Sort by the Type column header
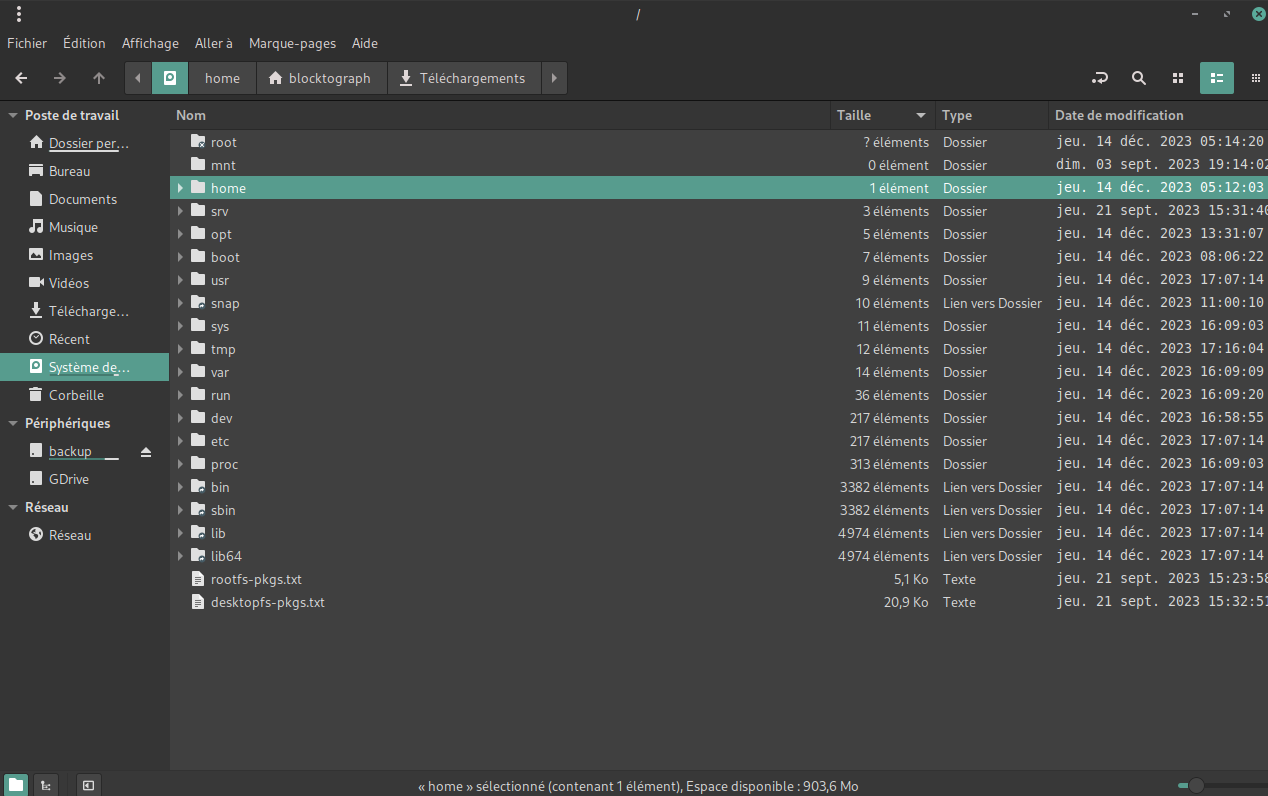The image size is (1268, 796). [x=991, y=115]
